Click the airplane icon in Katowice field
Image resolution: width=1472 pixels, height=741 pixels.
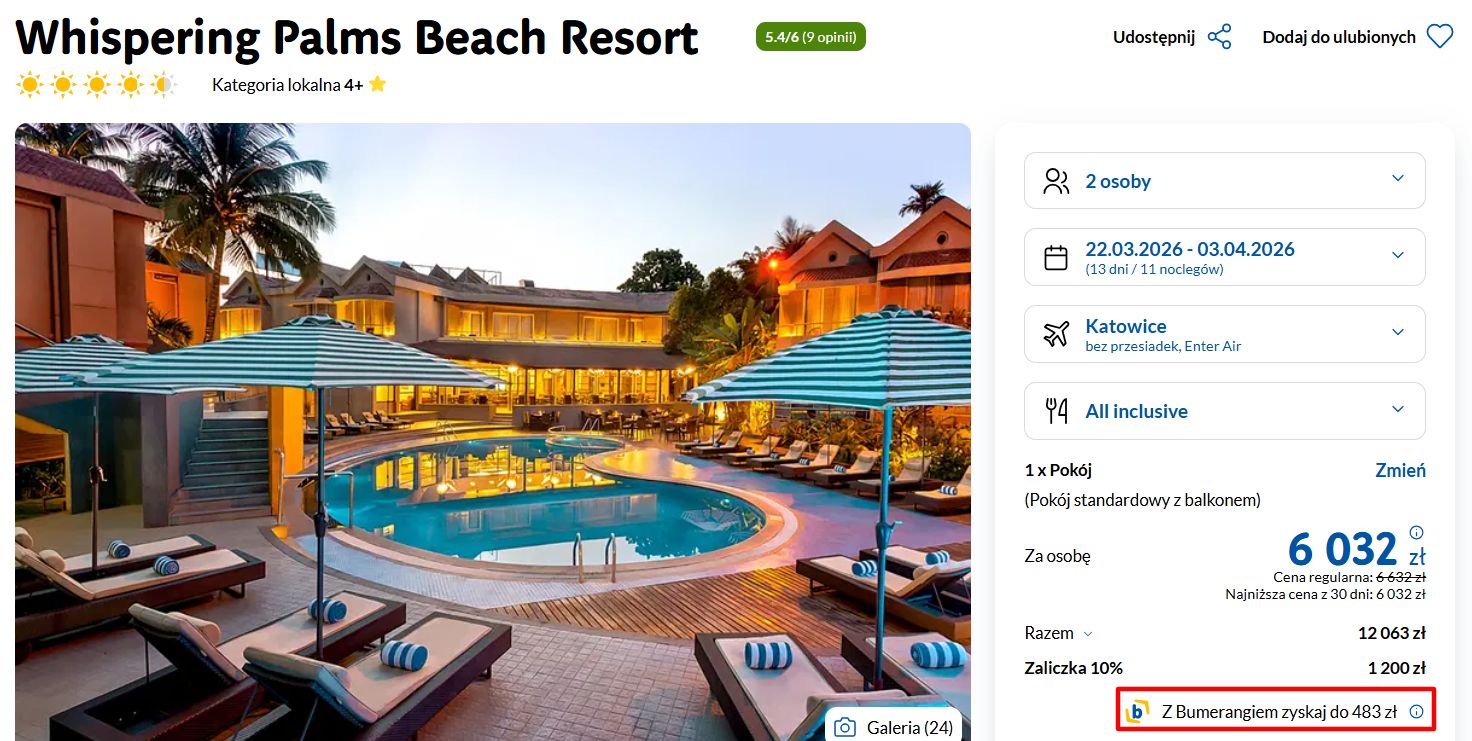[1056, 334]
